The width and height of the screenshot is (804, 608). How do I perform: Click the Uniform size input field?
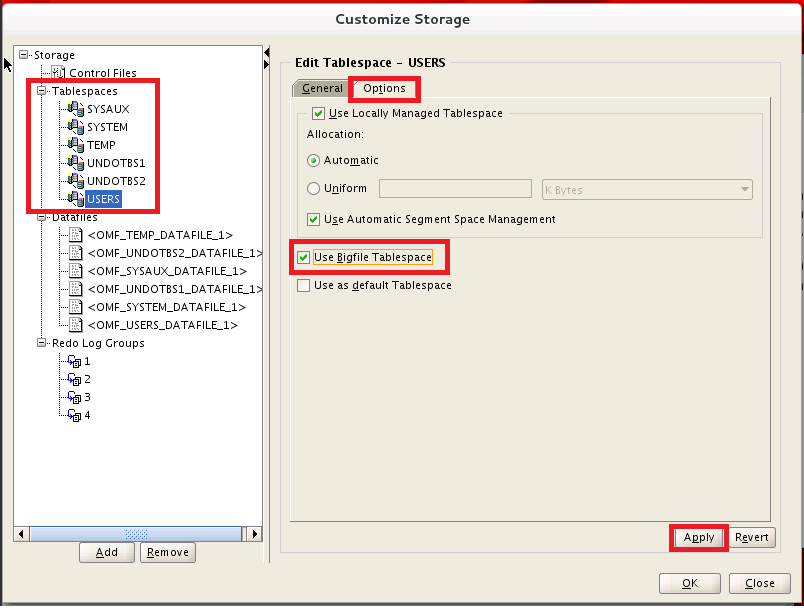[x=455, y=189]
